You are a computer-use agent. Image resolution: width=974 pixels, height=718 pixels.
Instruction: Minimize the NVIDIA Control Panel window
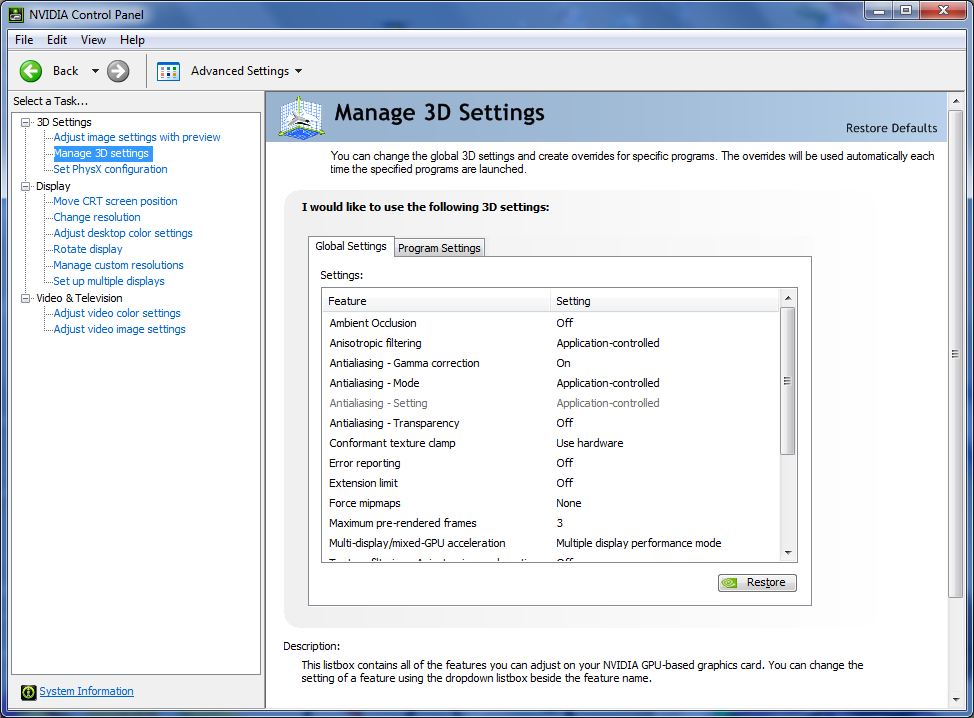pos(879,11)
